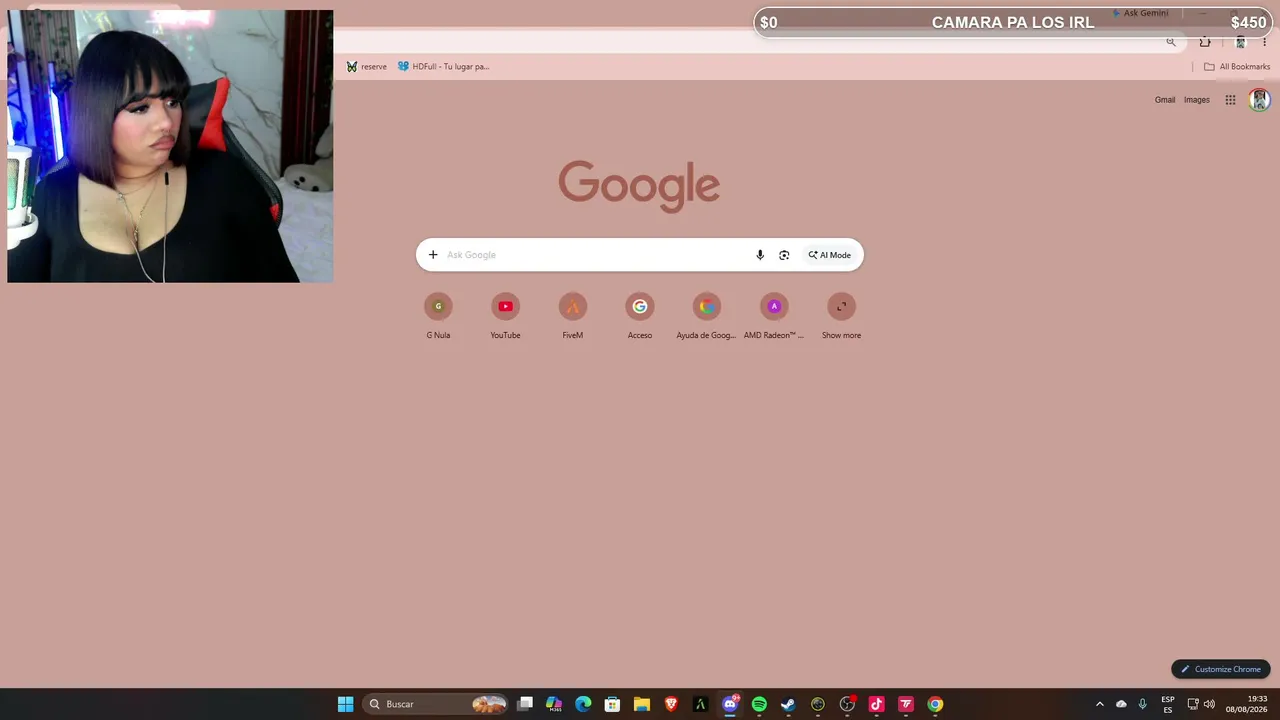Open Spotify from the taskbar
1280x720 pixels.
pos(759,704)
